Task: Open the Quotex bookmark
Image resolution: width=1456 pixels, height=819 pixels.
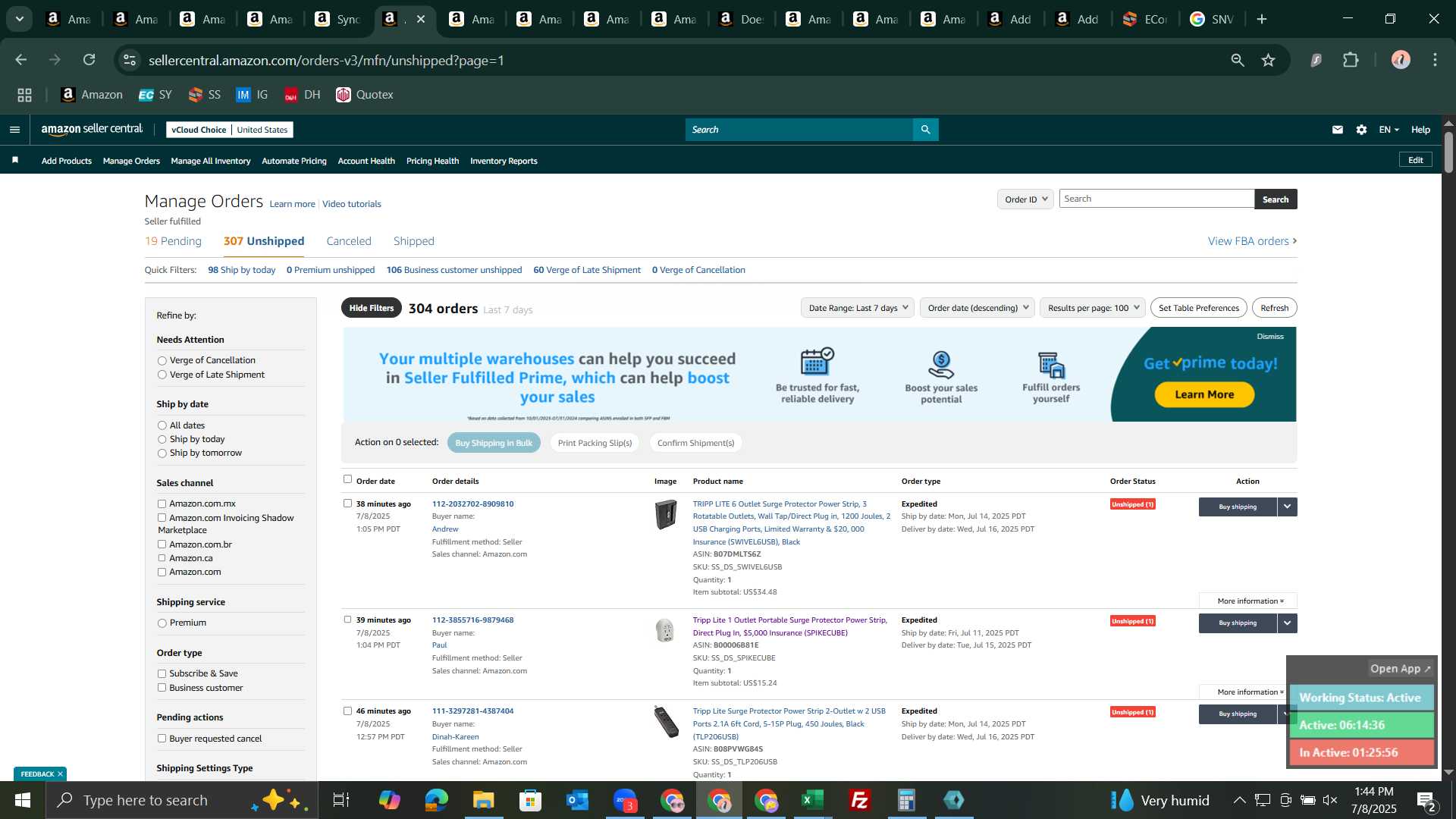Action: coord(365,95)
